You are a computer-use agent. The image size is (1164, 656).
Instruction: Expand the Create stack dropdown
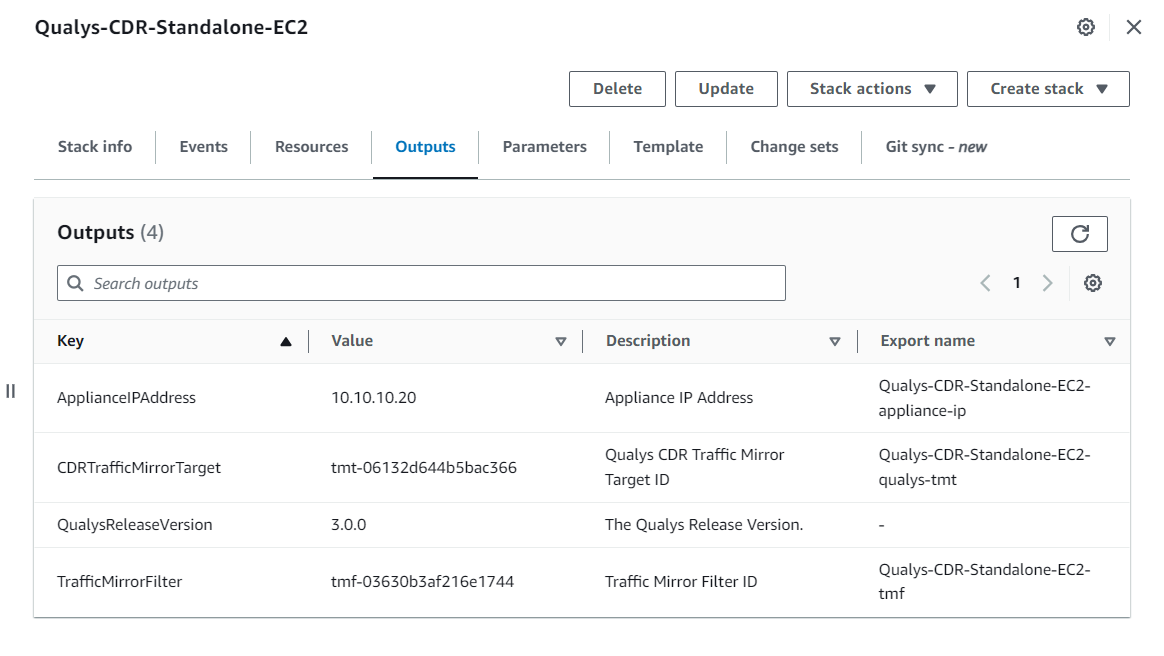(x=1048, y=89)
